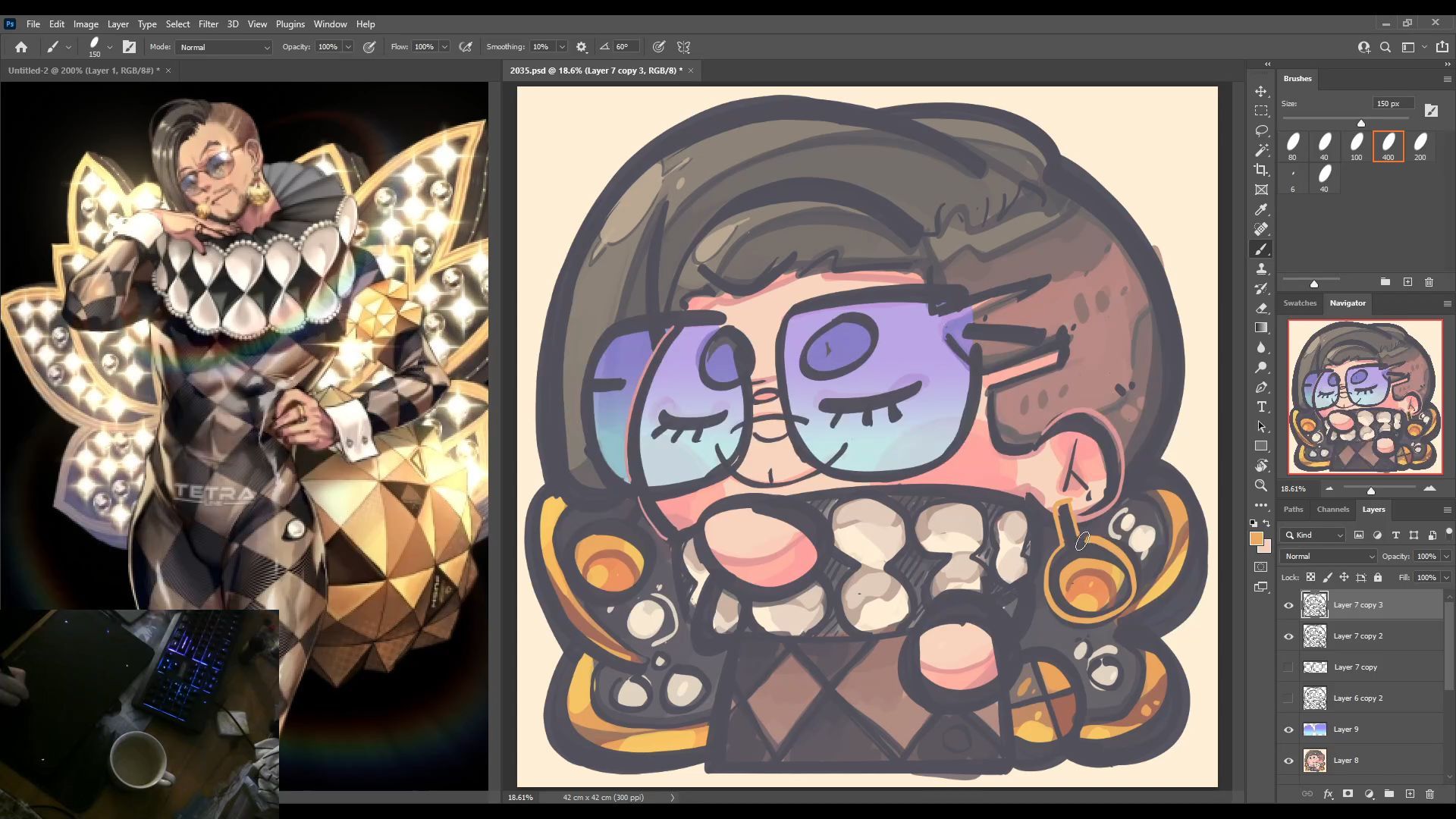Select the Brush tool in toolbar

(x=1261, y=249)
